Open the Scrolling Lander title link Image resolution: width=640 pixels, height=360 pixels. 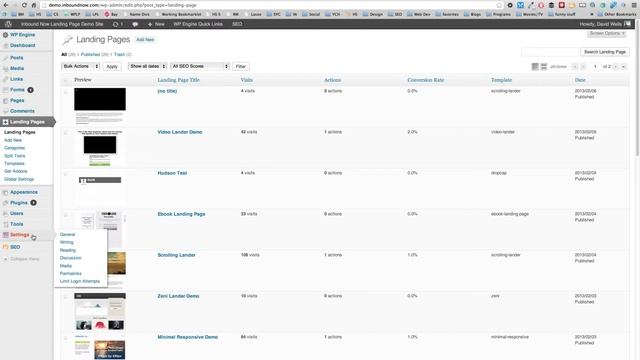tap(176, 255)
